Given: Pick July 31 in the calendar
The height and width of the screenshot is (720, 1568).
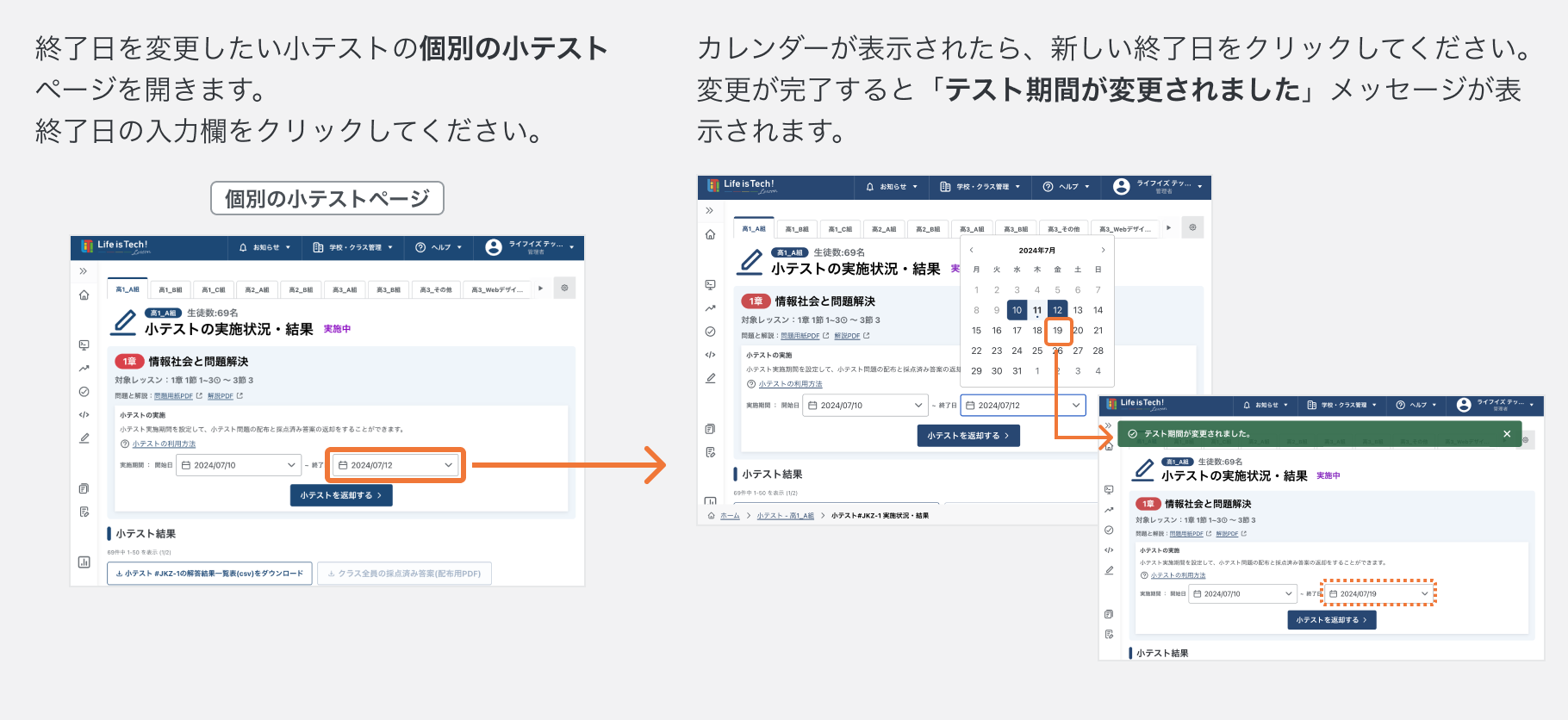Looking at the screenshot, I should click(x=1017, y=371).
